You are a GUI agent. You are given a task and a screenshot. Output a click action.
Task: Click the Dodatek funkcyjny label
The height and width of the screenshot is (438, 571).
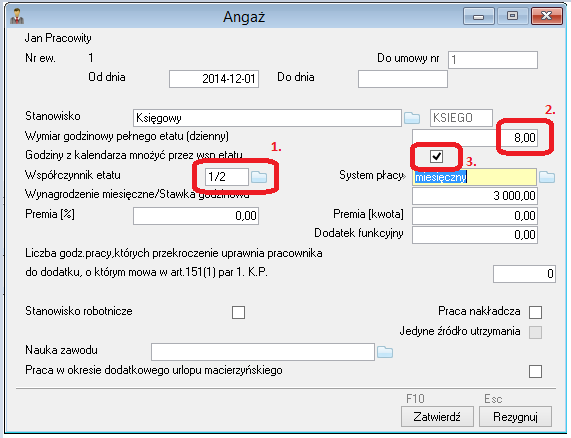(359, 233)
